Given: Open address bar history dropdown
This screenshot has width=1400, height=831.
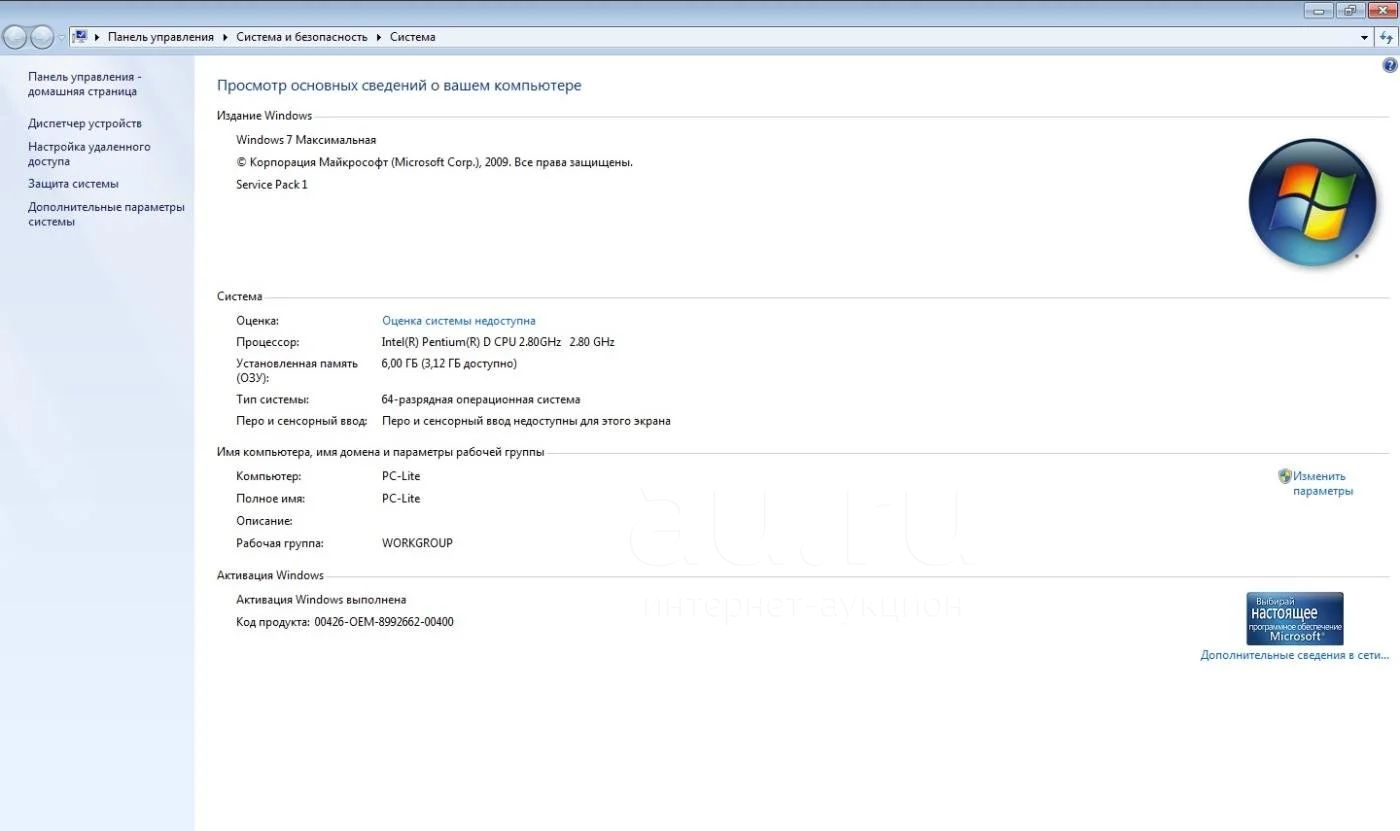Looking at the screenshot, I should pos(1365,38).
